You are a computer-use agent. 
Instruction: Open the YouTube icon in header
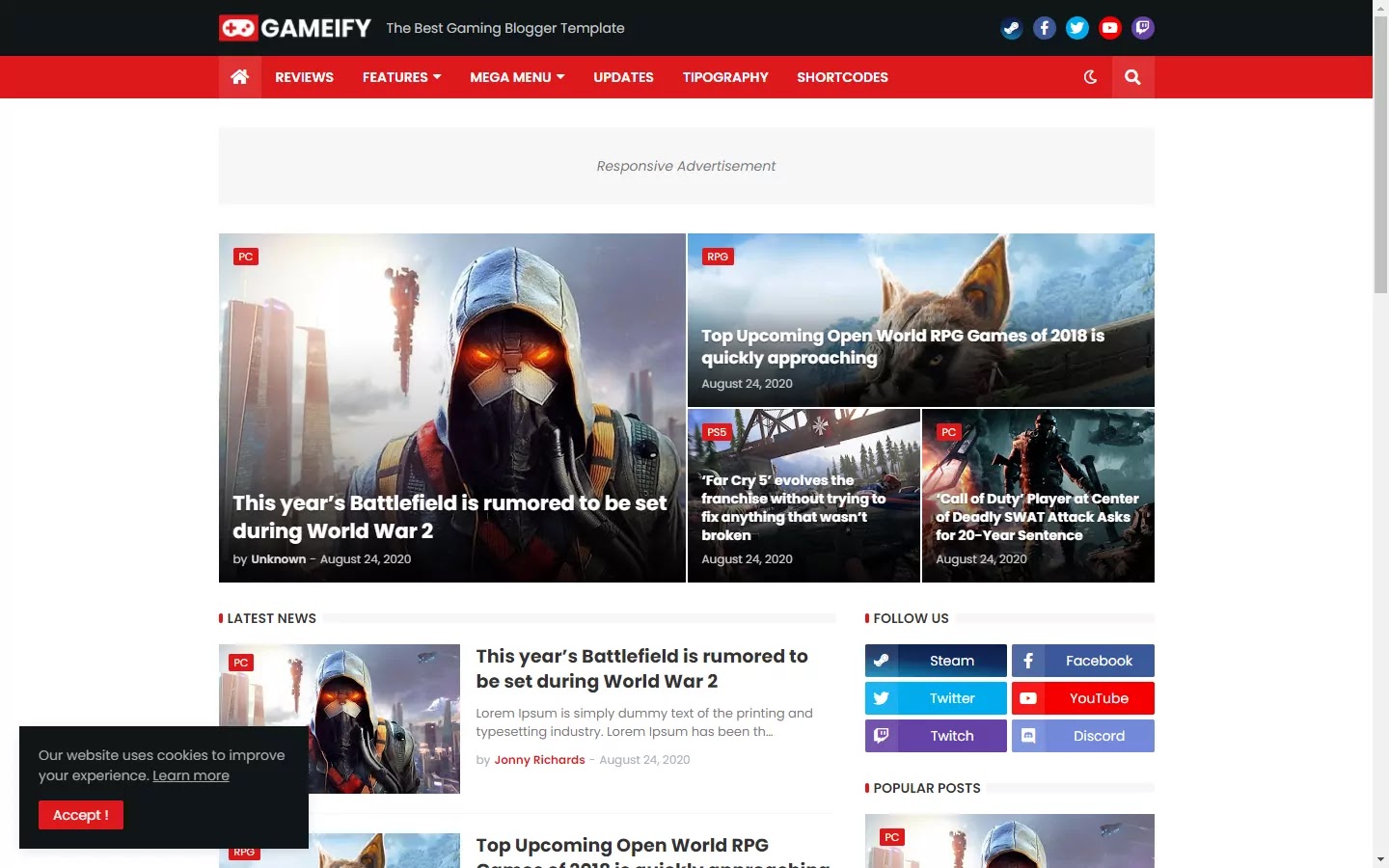pyautogui.click(x=1109, y=28)
